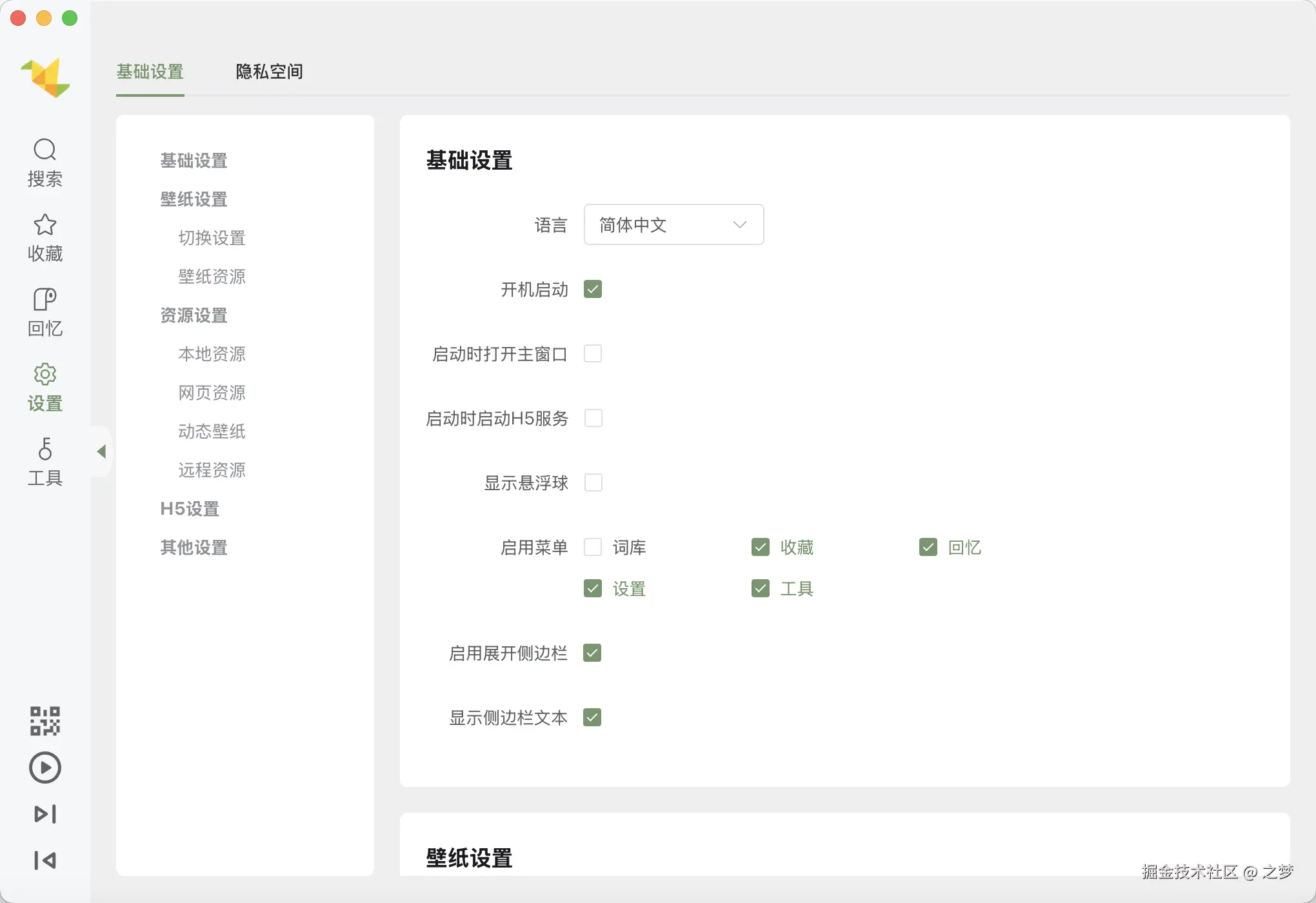Expand 资源设置 section in settings list
Image resolution: width=1316 pixels, height=903 pixels.
click(194, 315)
